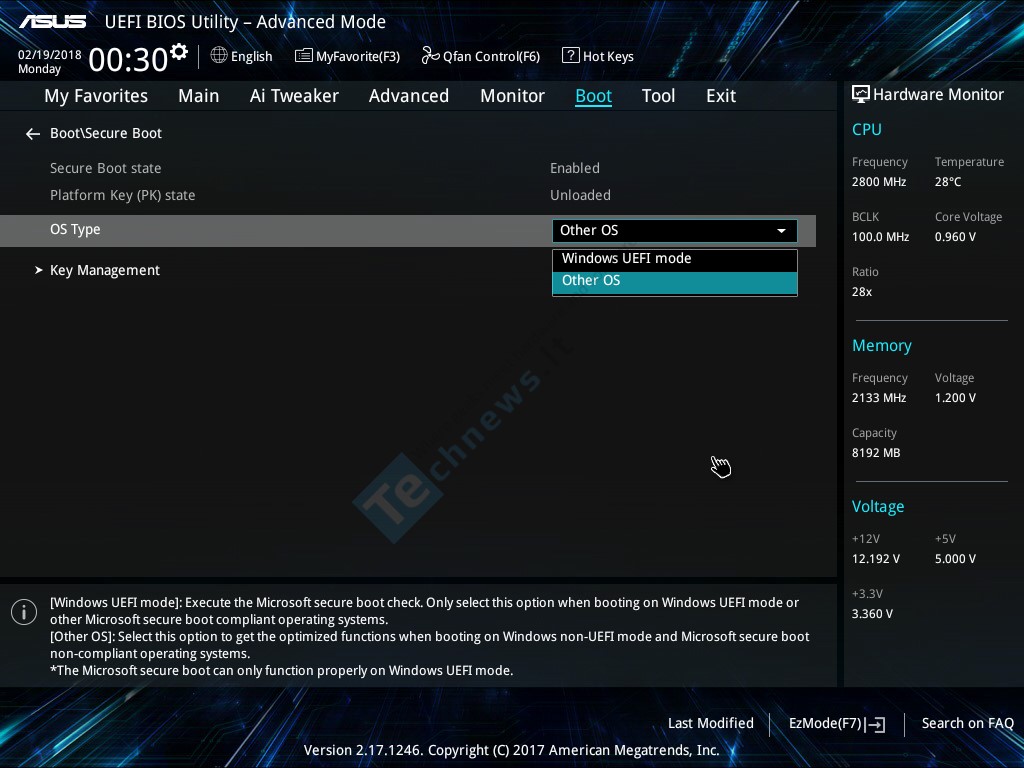This screenshot has height=768, width=1024.
Task: Click the 3.360 V reading
Action: coord(872,614)
